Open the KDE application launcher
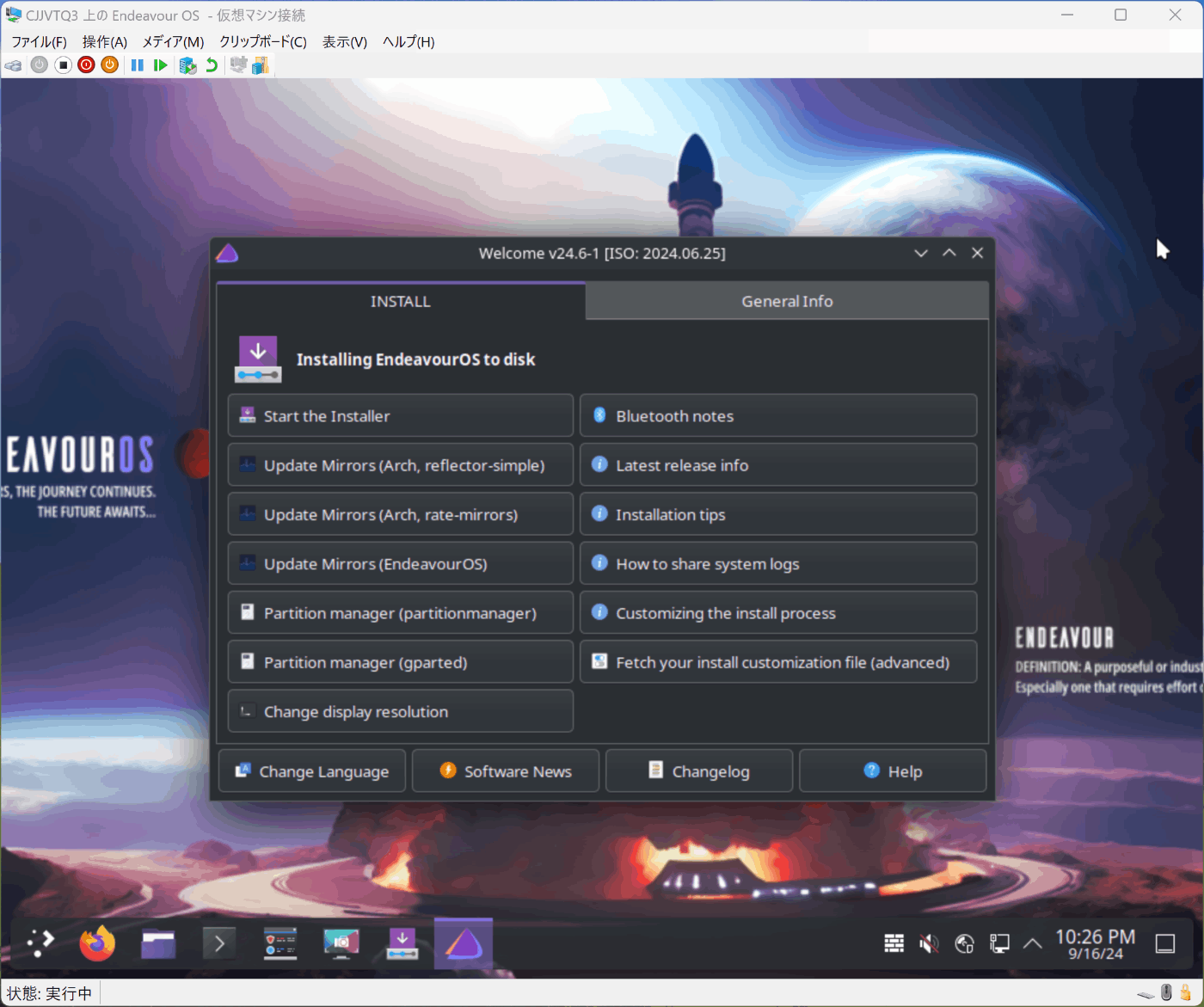 click(40, 943)
